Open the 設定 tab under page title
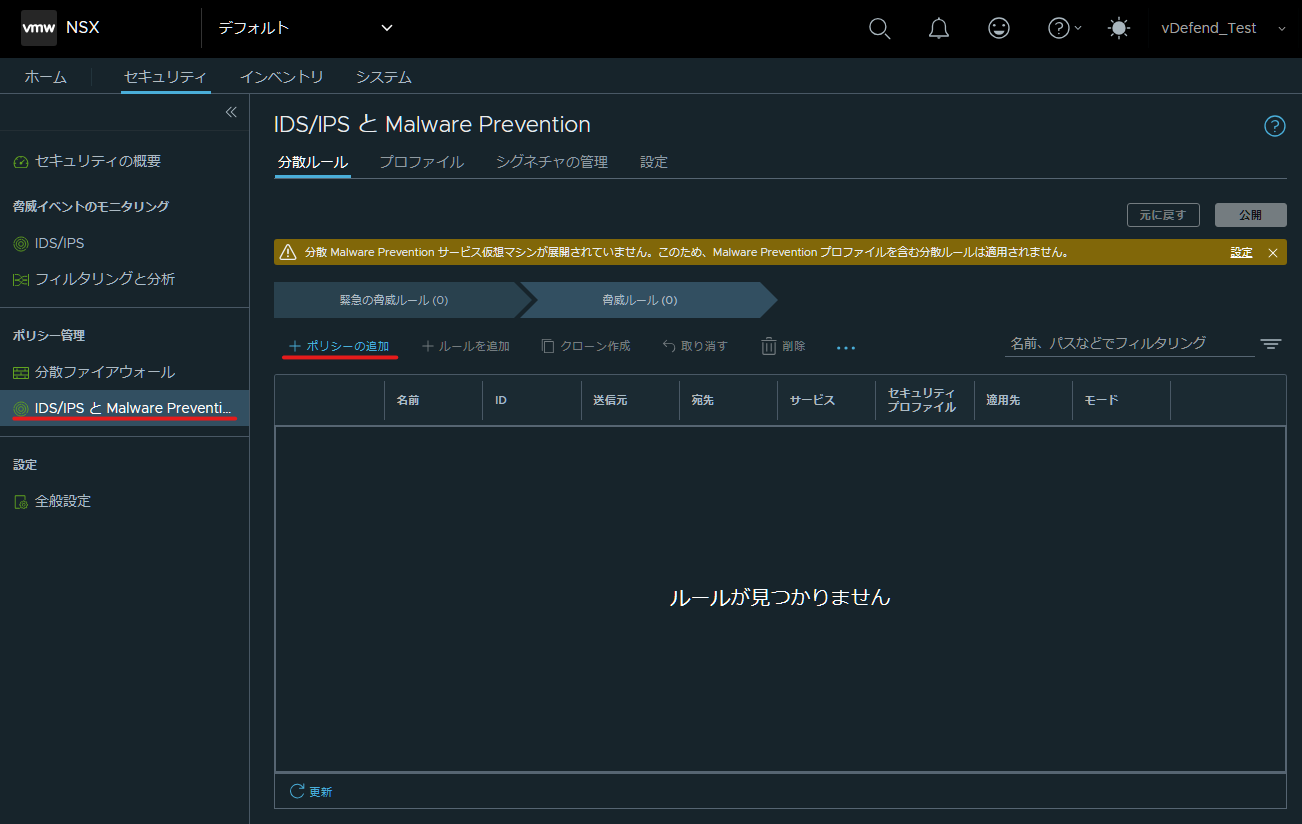This screenshot has height=824, width=1302. tap(654, 162)
